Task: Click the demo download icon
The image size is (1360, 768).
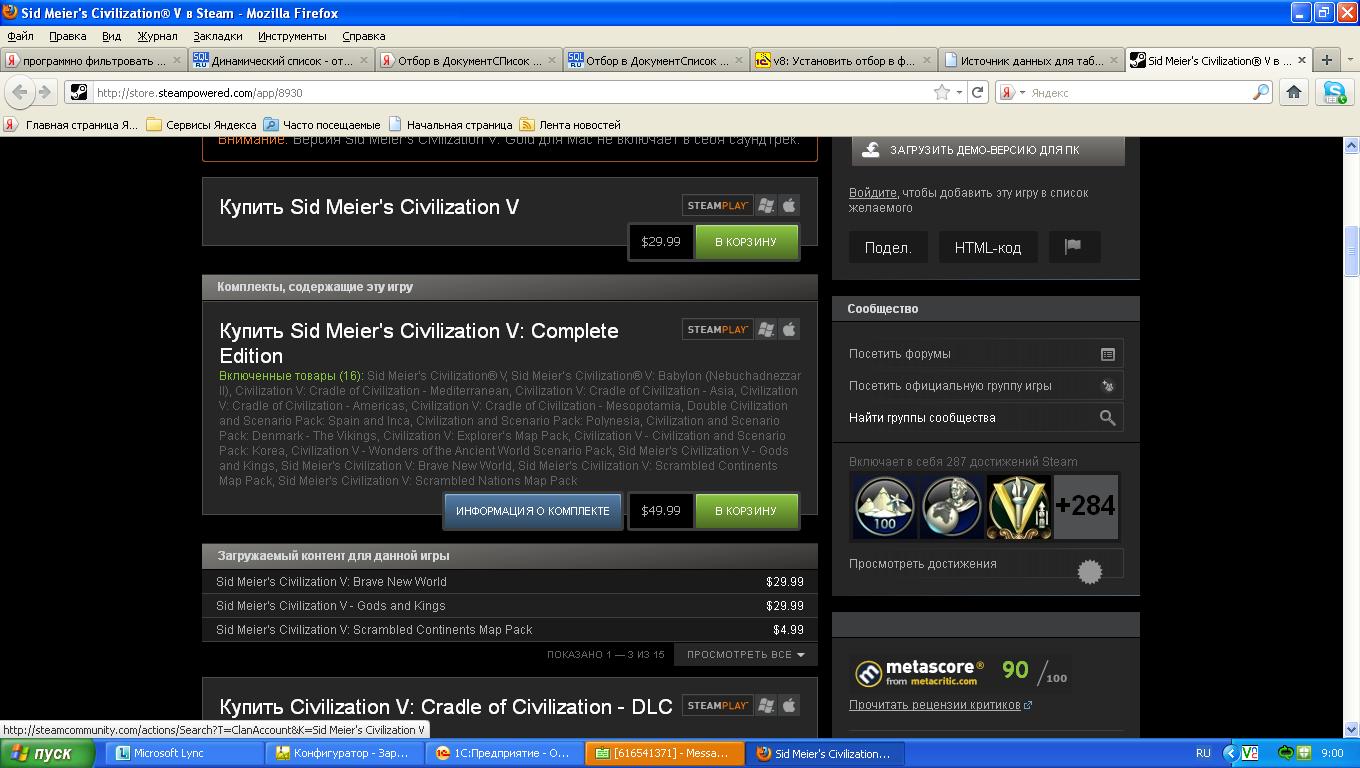Action: (x=870, y=149)
